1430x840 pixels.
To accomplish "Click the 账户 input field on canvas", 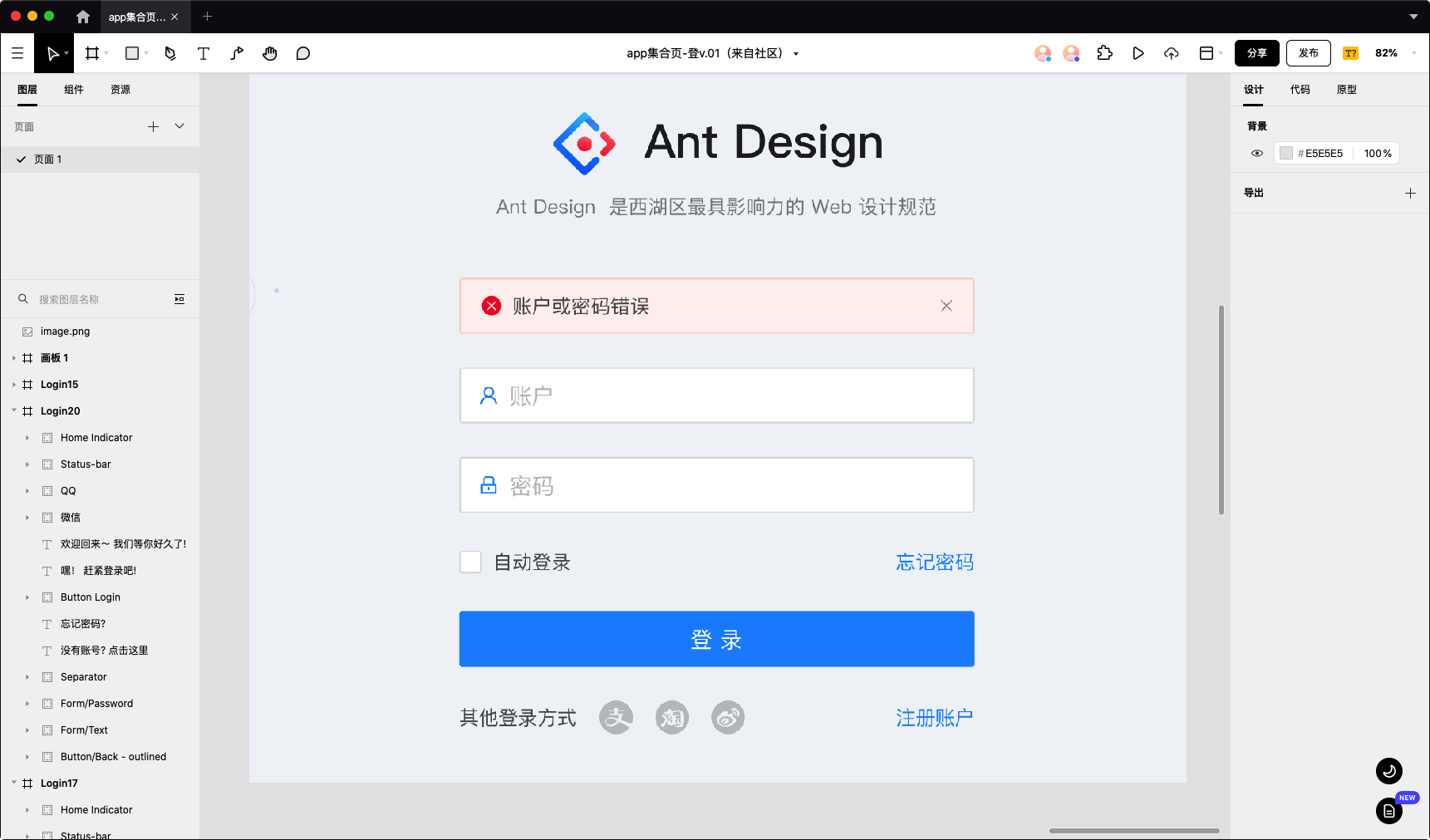I will (716, 395).
